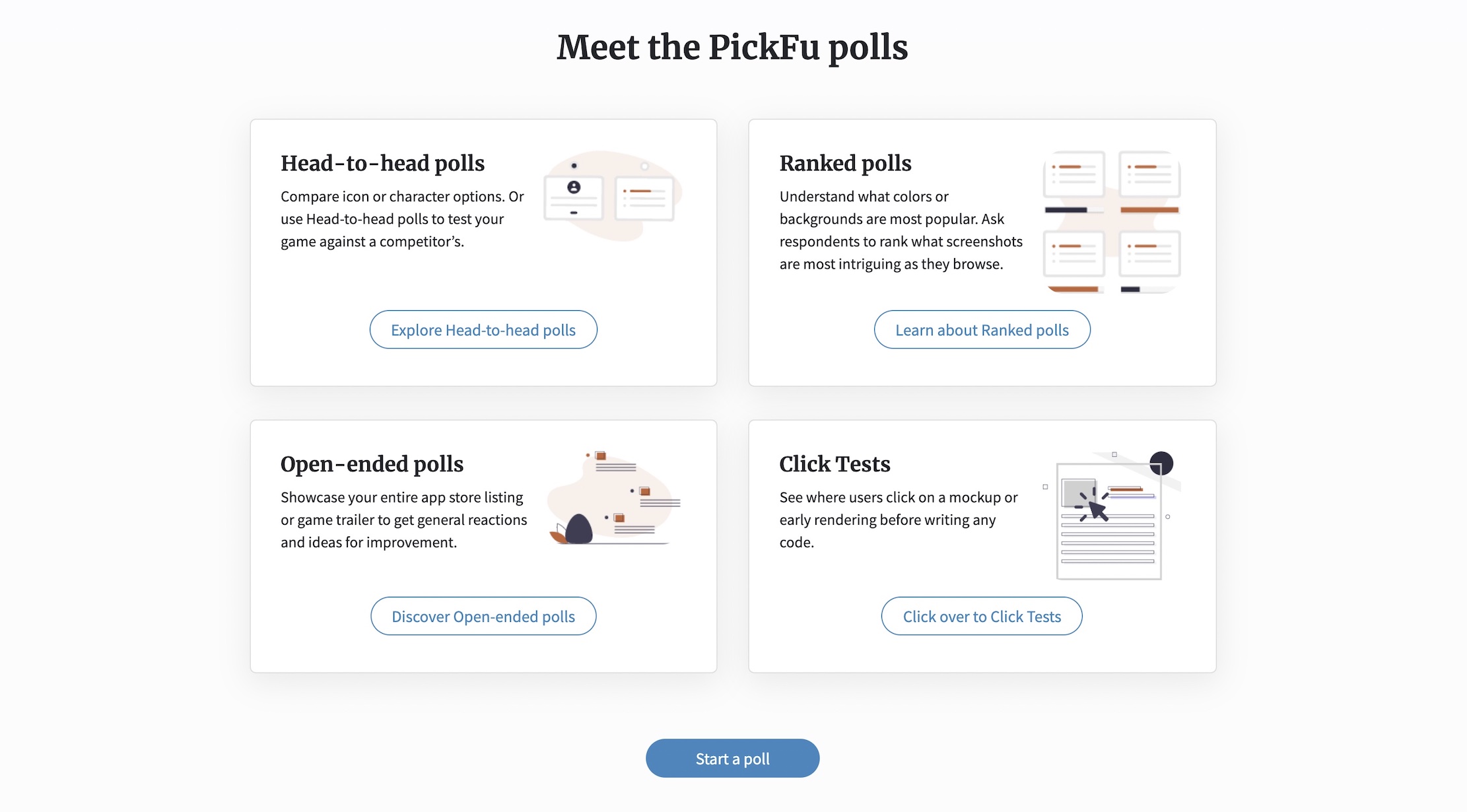Click the Meet the PickFu polls title
Image resolution: width=1467 pixels, height=812 pixels.
732,48
